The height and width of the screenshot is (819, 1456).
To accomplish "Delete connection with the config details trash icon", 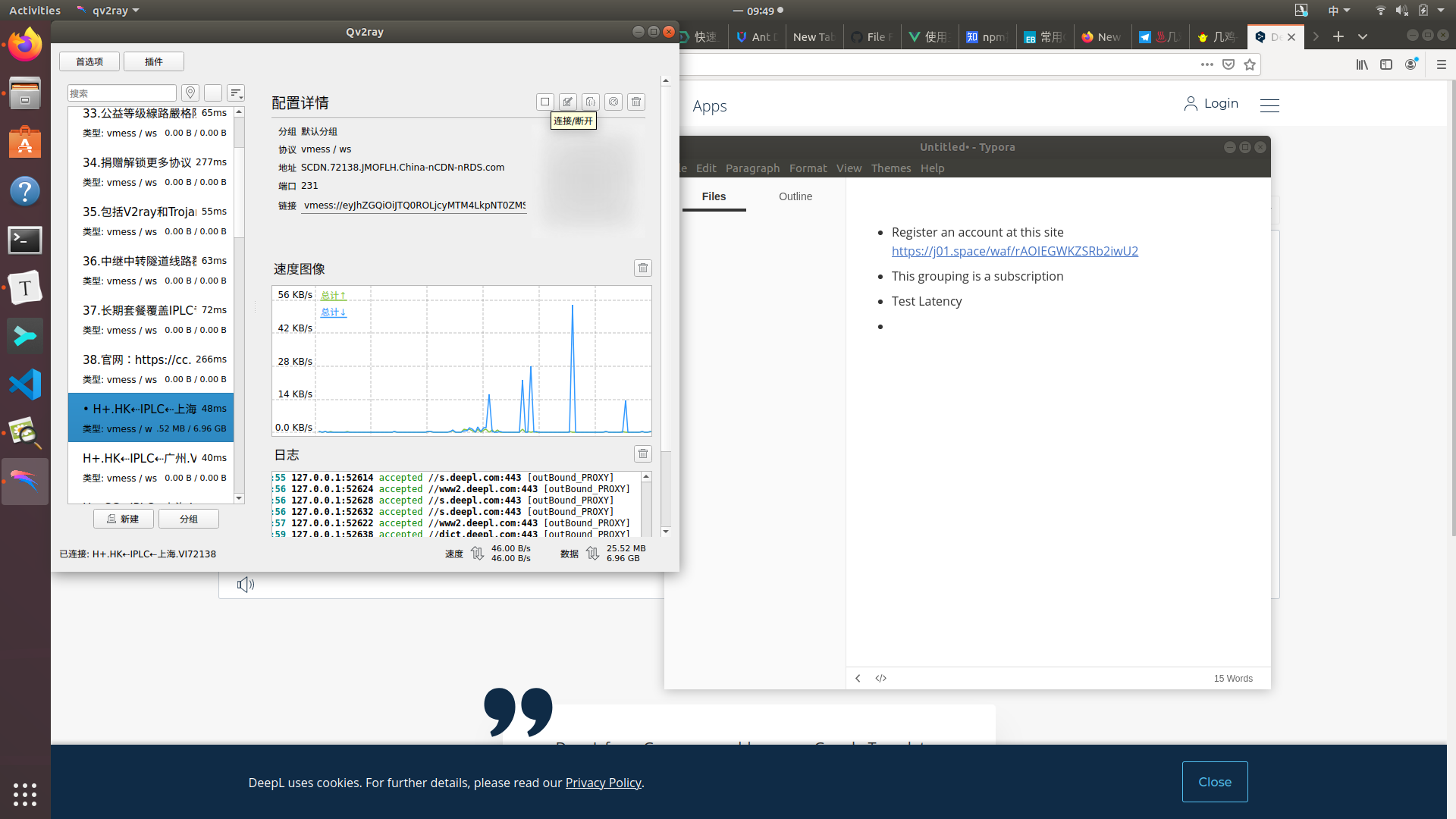I will point(636,102).
